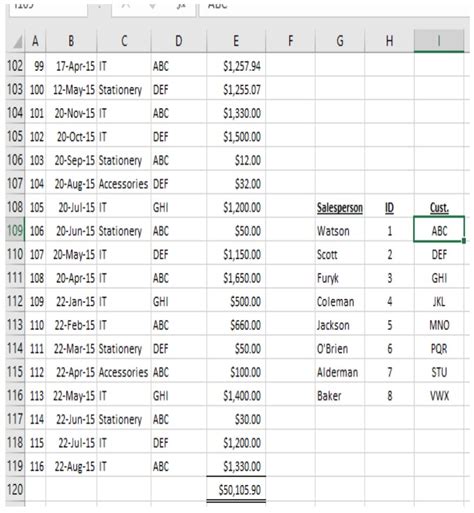Select cell containing Watson
Image resolution: width=474 pixels, height=513 pixels.
coord(340,231)
